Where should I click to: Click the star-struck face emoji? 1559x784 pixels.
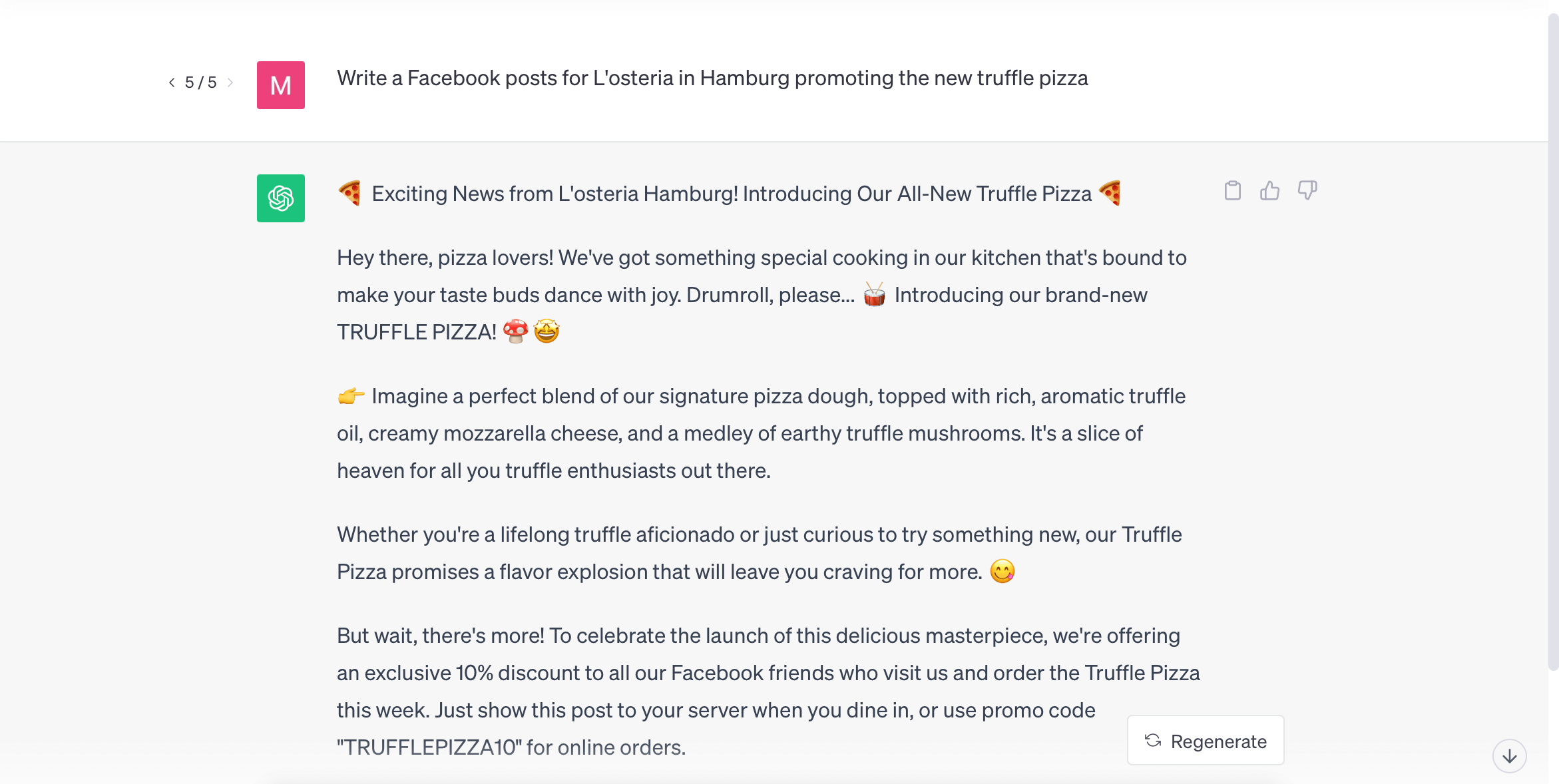click(x=547, y=331)
